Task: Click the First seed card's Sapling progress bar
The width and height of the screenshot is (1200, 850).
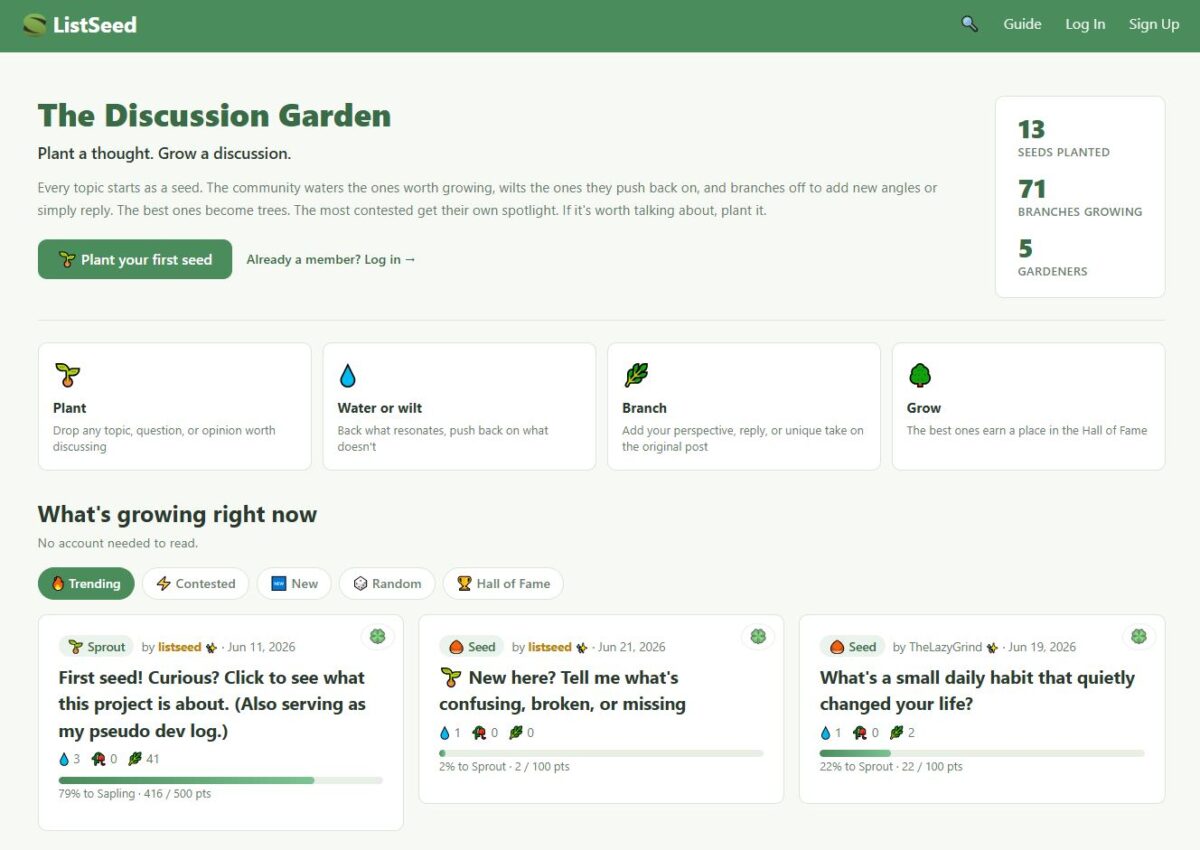Action: pyautogui.click(x=221, y=780)
